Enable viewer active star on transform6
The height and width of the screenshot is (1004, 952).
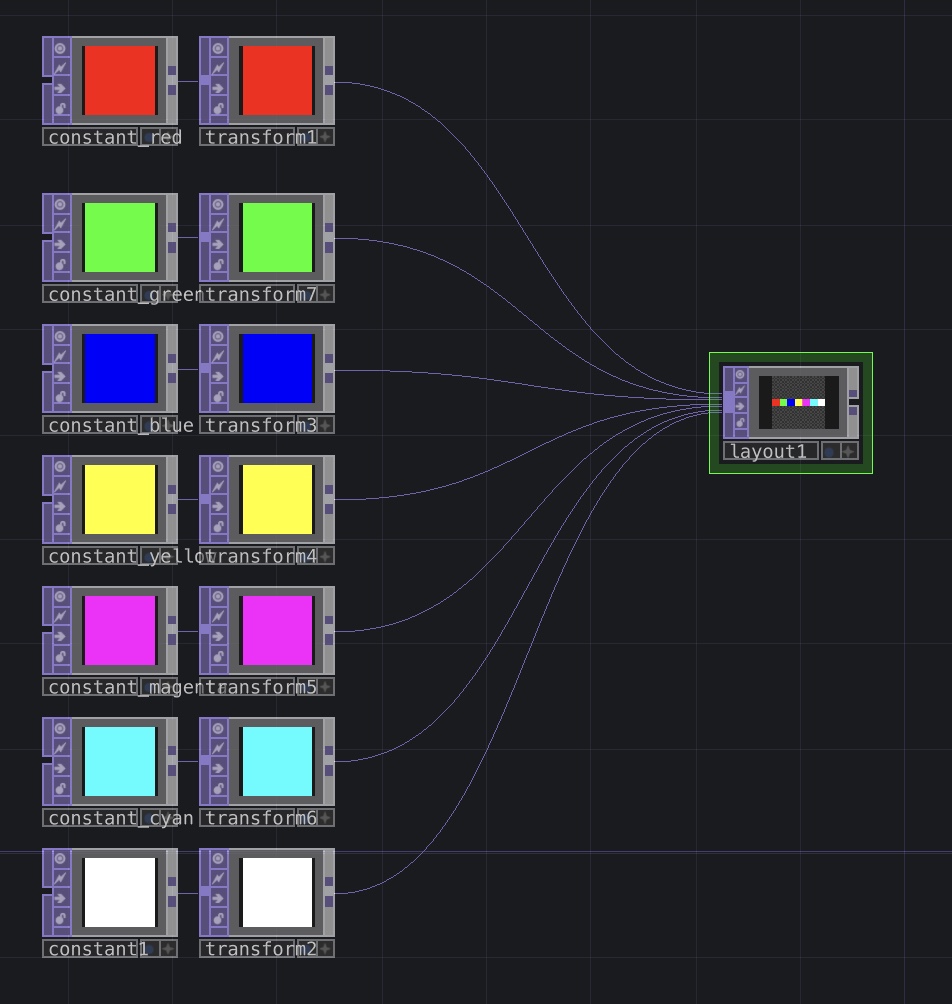325,818
